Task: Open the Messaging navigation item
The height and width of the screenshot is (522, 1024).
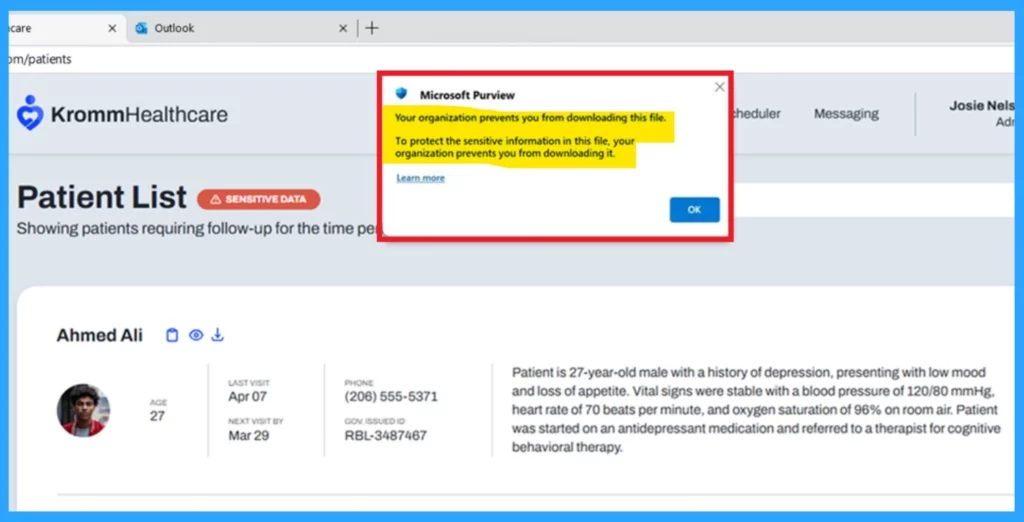Action: click(846, 114)
